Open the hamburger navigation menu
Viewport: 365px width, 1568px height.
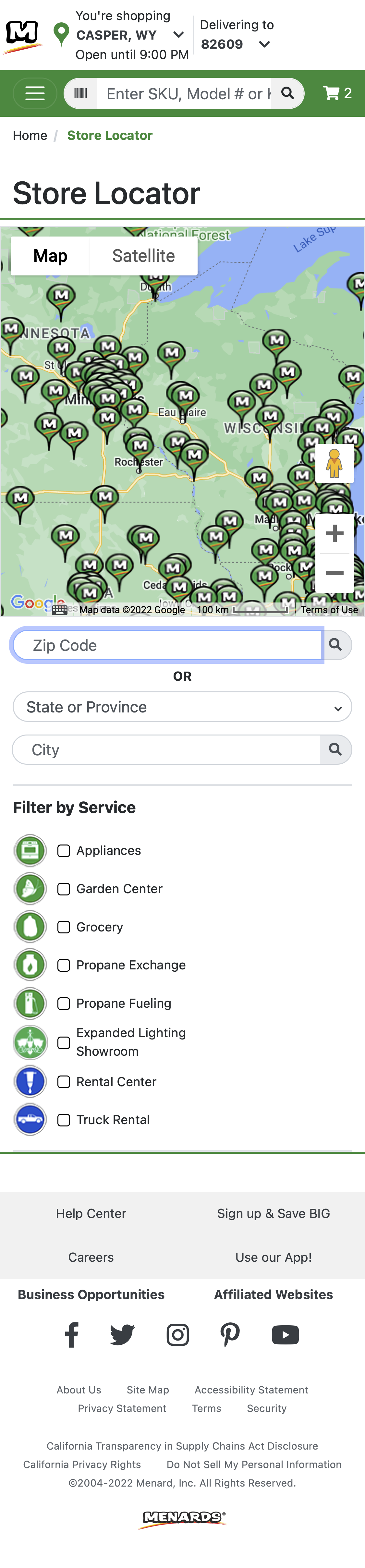(x=35, y=93)
